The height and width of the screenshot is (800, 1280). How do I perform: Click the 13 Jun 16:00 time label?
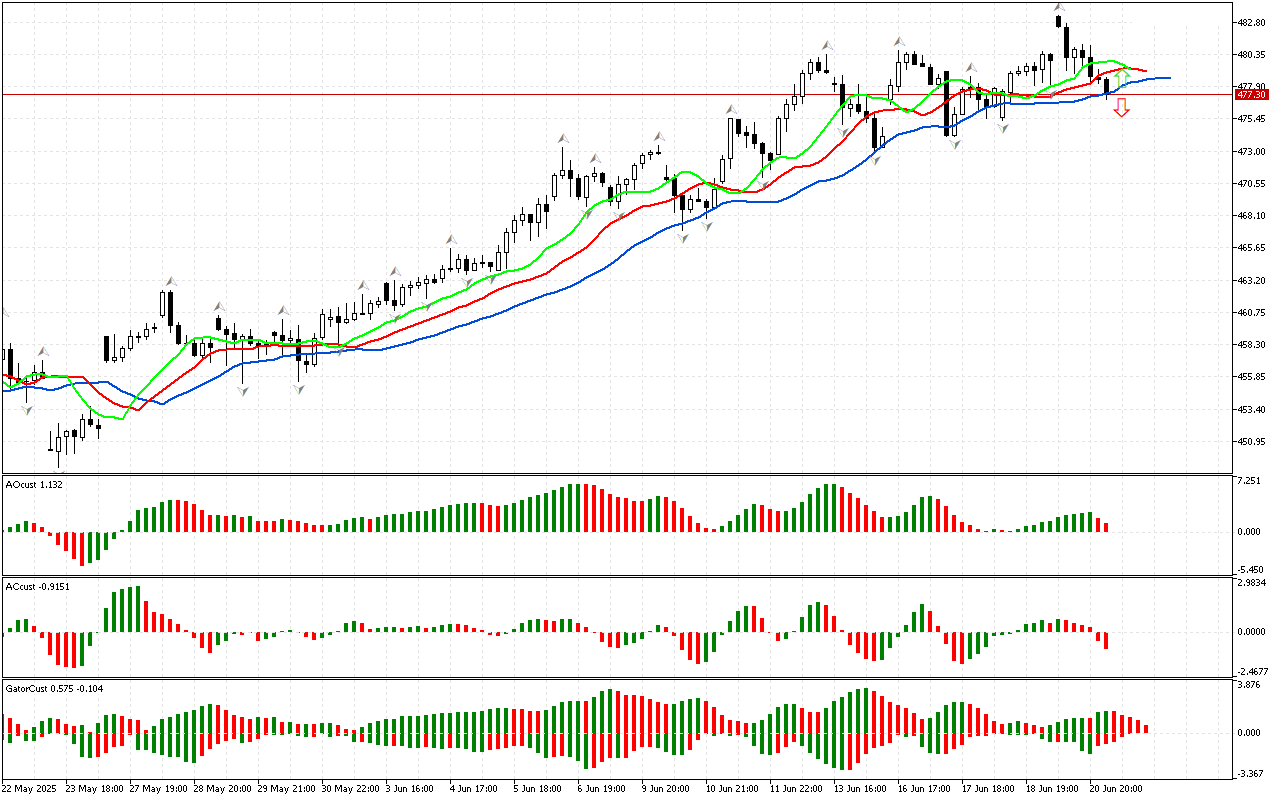860,788
